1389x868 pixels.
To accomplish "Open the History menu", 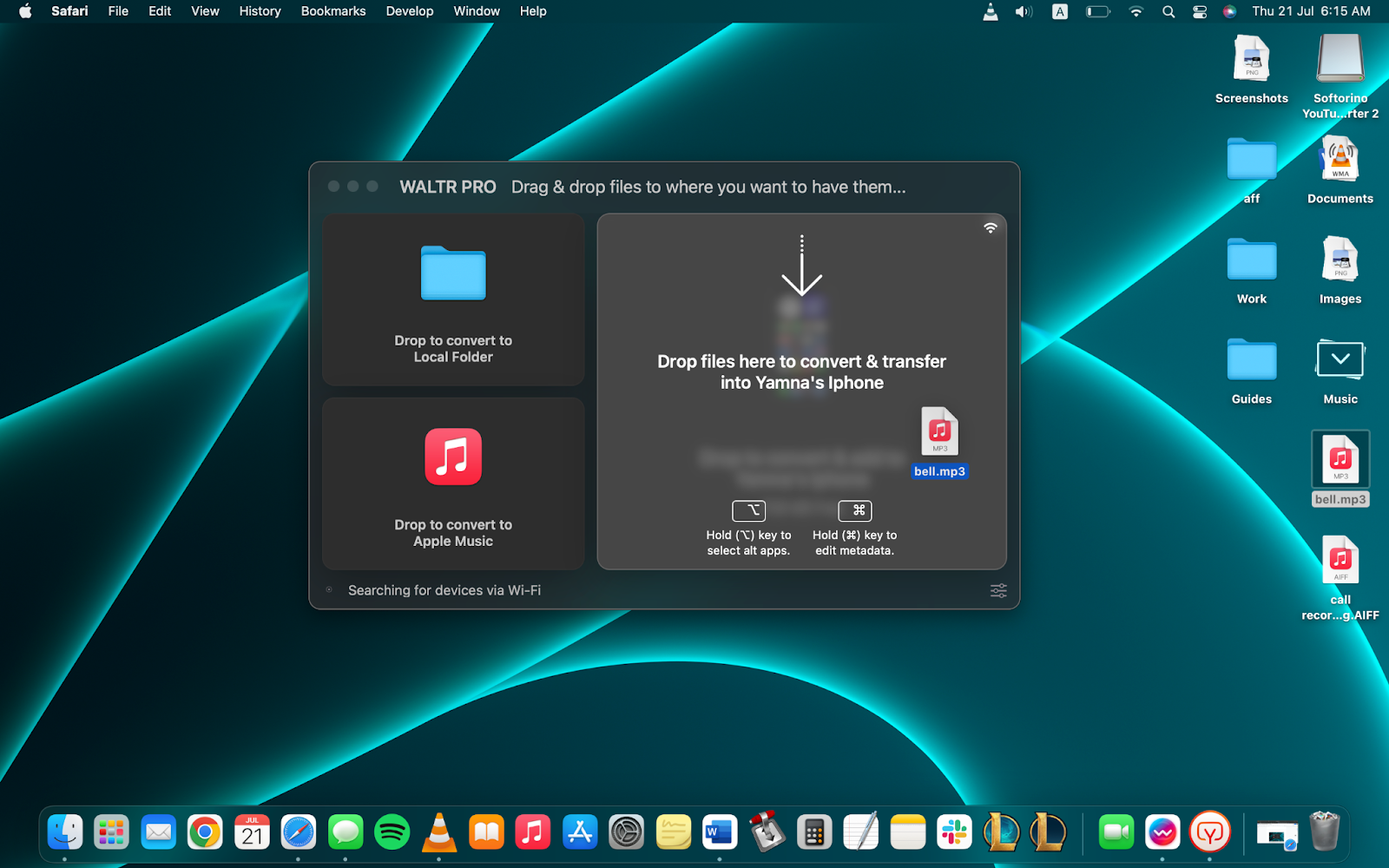I will [260, 11].
